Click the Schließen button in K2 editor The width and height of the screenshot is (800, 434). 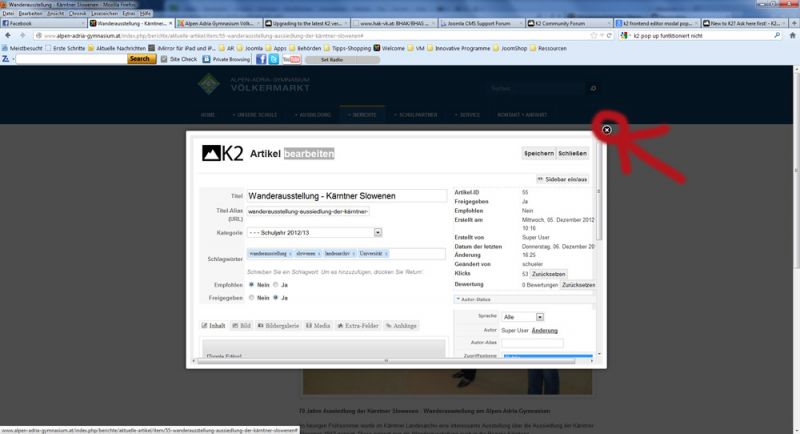[x=572, y=153]
